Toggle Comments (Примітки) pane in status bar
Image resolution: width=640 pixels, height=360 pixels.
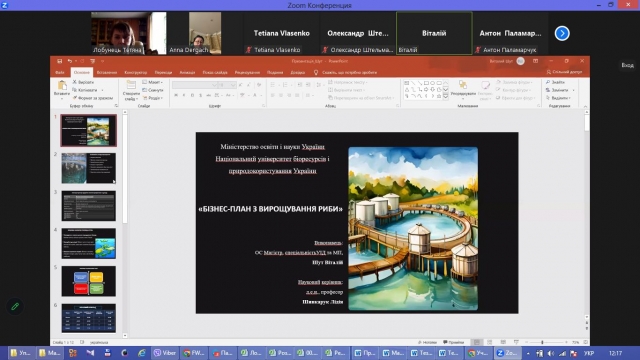click(x=453, y=342)
